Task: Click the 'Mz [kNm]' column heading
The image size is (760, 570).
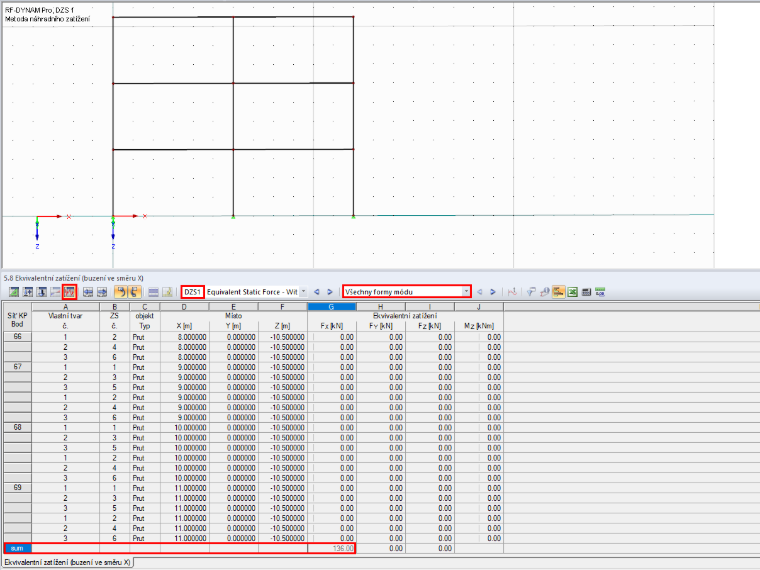Action: pyautogui.click(x=478, y=326)
